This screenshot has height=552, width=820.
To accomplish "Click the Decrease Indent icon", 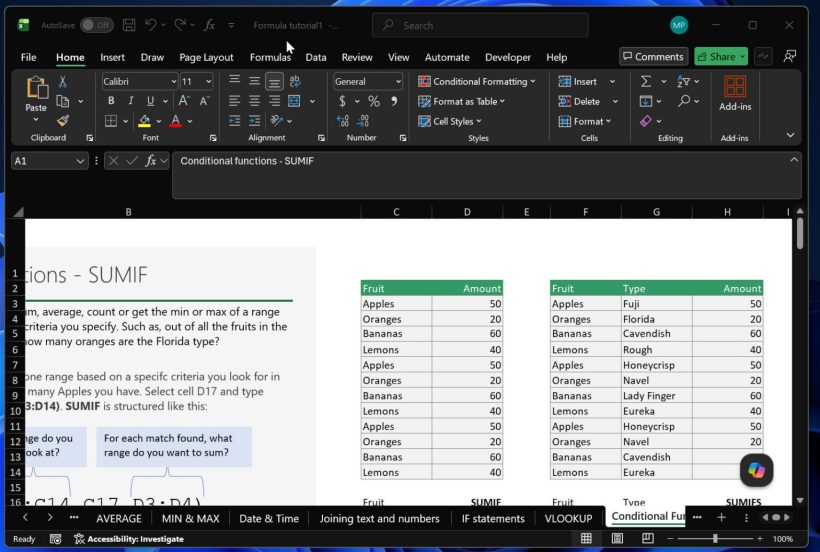I will tap(234, 121).
